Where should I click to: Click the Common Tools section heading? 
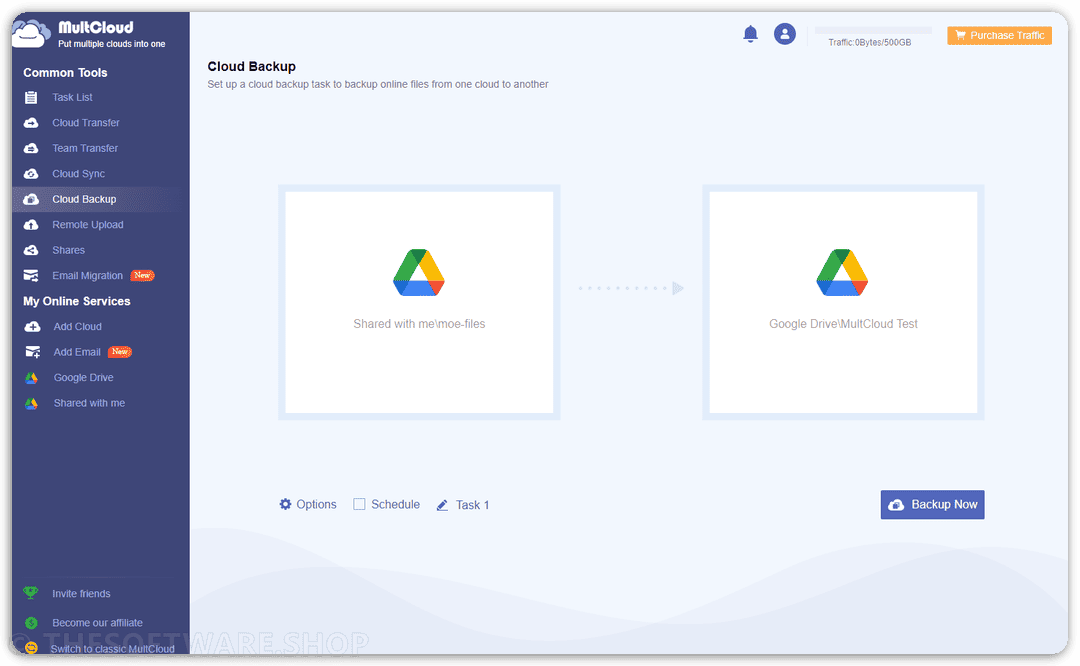[x=65, y=72]
